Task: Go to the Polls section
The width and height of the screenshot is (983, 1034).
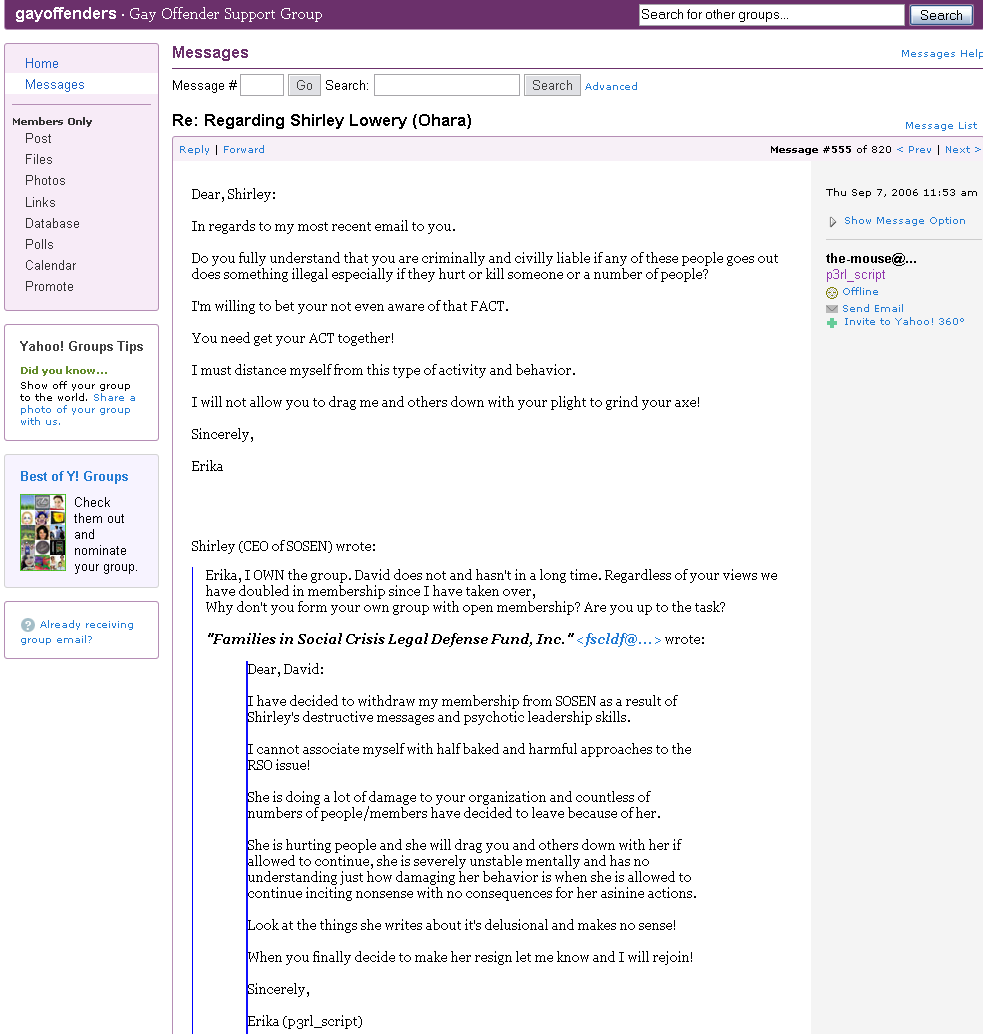Action: (x=40, y=245)
